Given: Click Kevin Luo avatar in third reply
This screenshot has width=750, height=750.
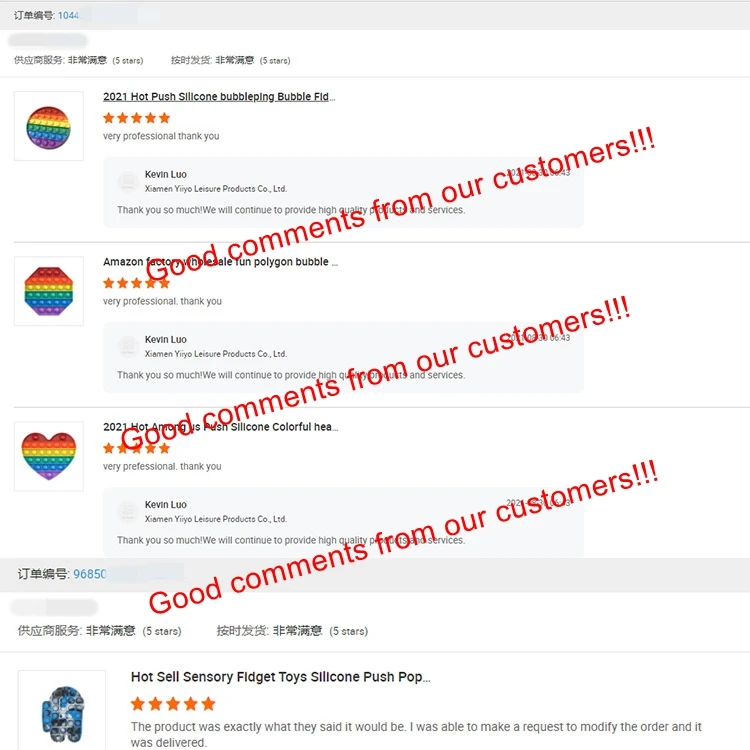Looking at the screenshot, I should [128, 511].
